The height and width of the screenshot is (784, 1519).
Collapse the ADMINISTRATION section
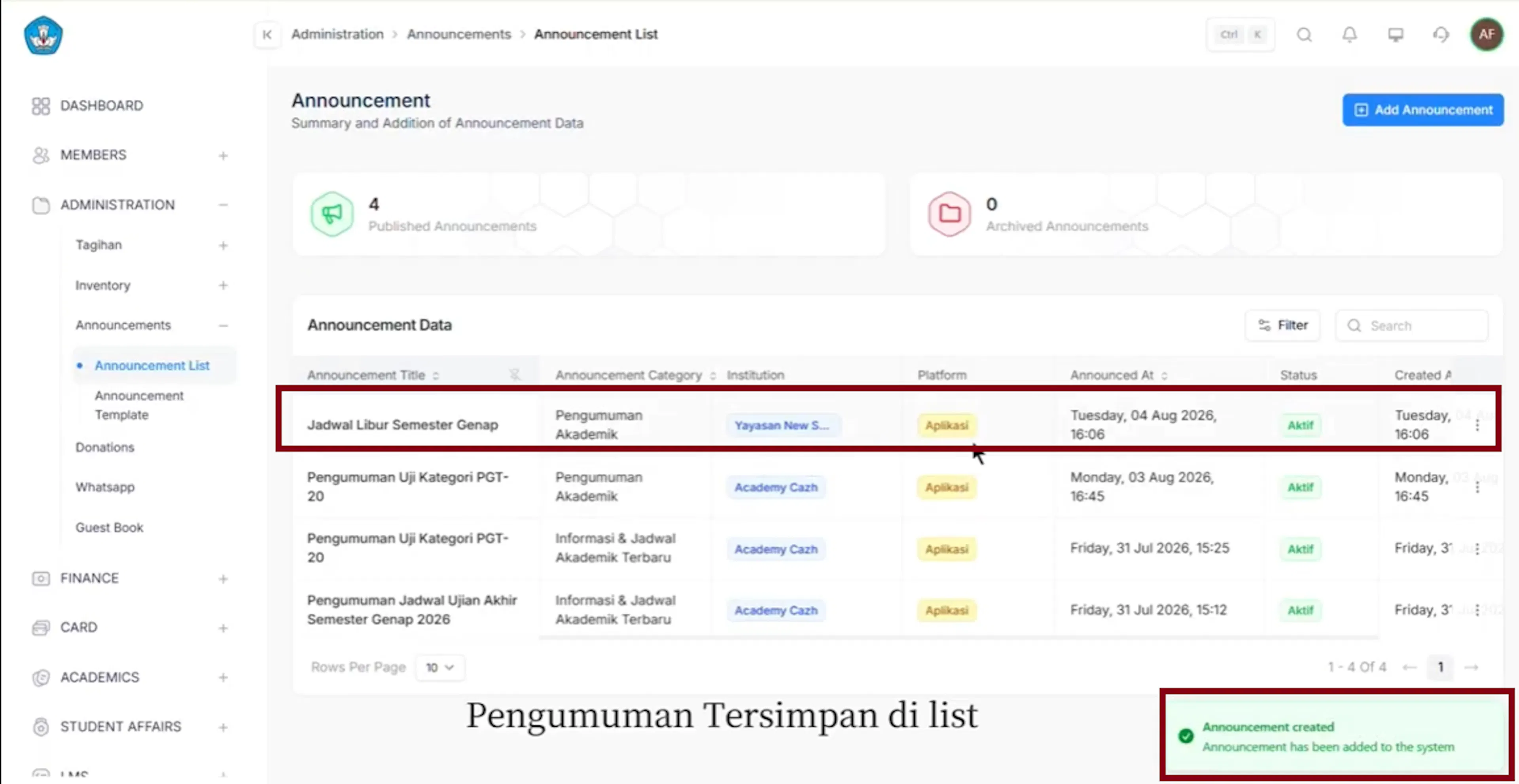pos(223,205)
